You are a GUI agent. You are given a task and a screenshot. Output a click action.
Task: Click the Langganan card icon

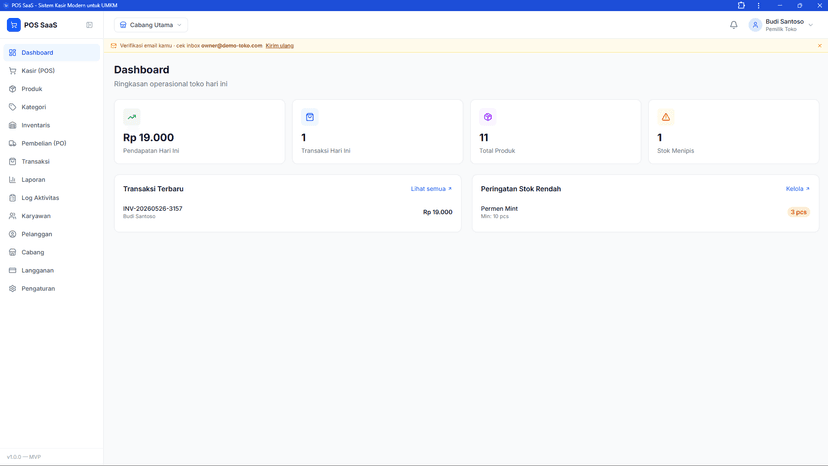pos(13,271)
